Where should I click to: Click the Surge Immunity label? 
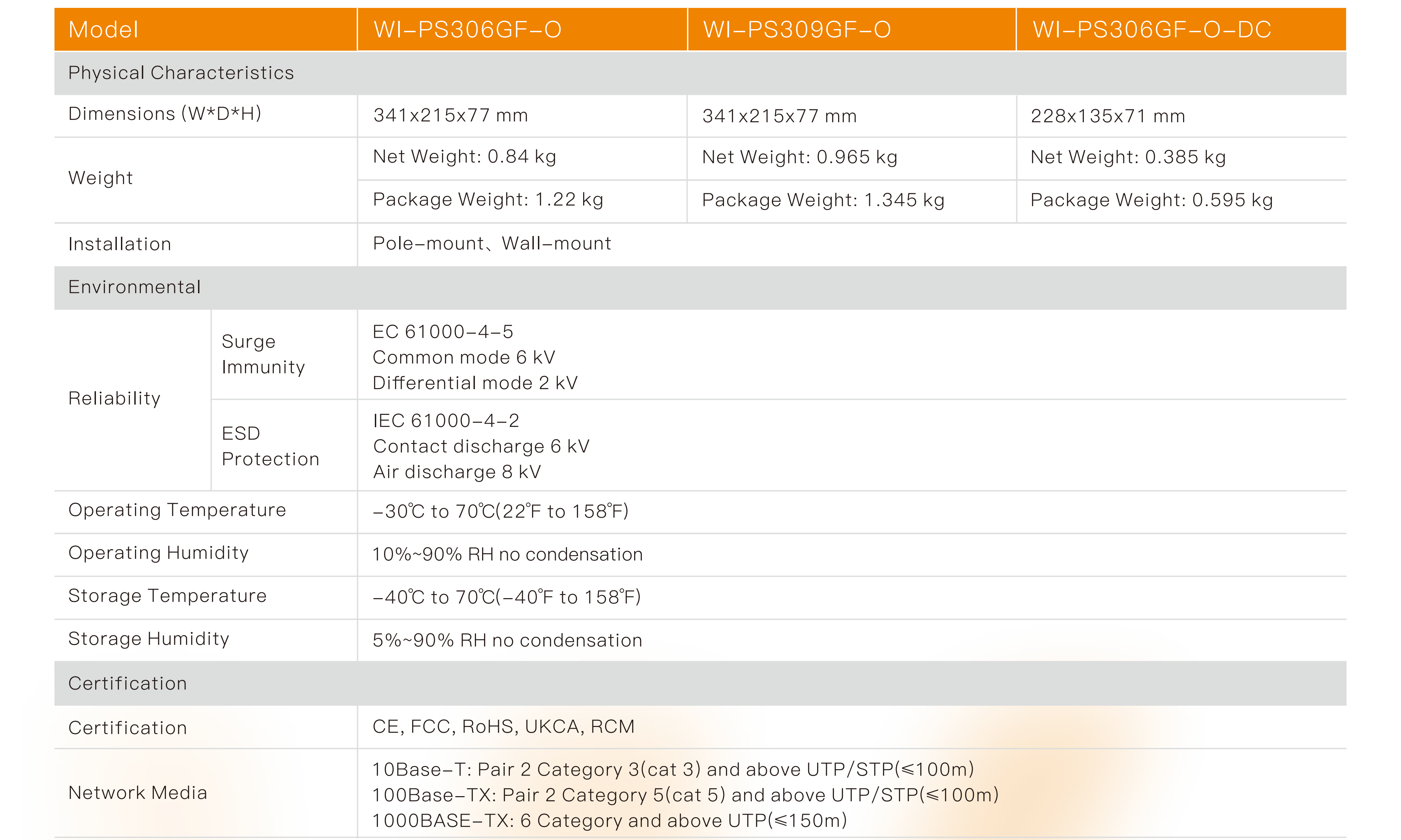pos(263,354)
